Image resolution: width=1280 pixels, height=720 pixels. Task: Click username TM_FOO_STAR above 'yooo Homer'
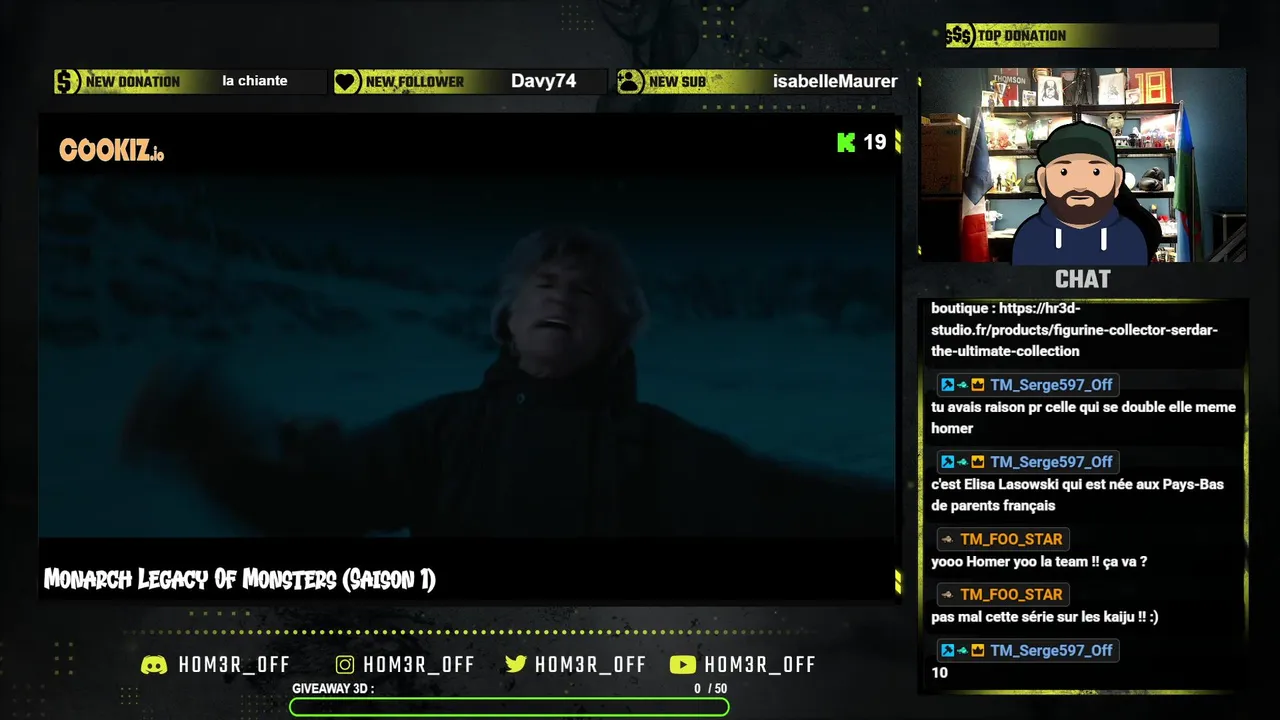point(1011,539)
